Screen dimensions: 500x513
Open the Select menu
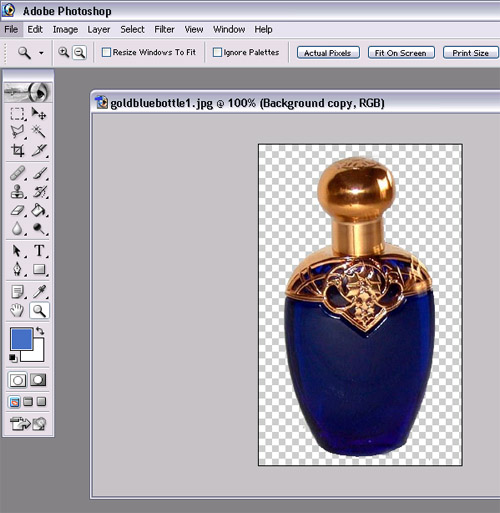(x=132, y=29)
